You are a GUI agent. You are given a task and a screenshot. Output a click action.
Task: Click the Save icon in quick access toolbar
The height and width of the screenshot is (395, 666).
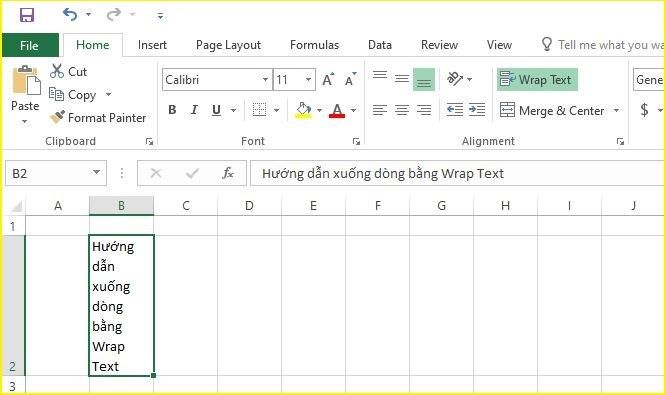pyautogui.click(x=27, y=15)
